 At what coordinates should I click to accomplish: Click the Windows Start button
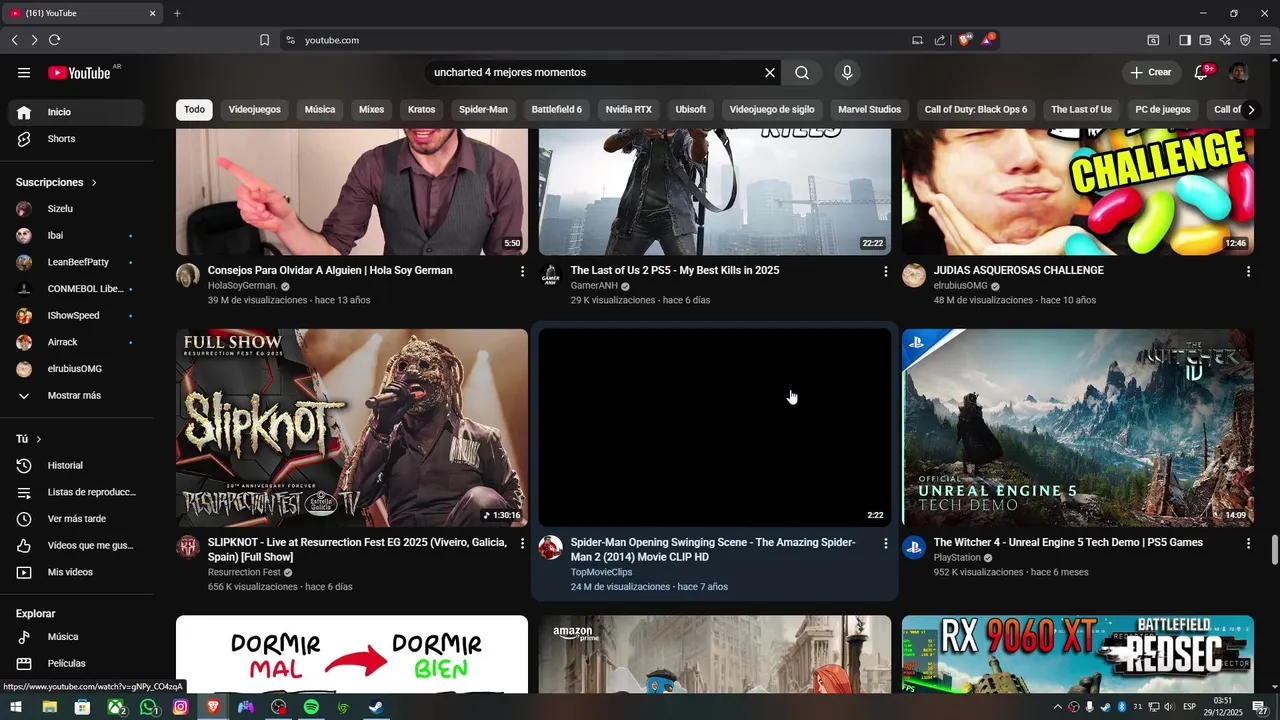[x=16, y=707]
